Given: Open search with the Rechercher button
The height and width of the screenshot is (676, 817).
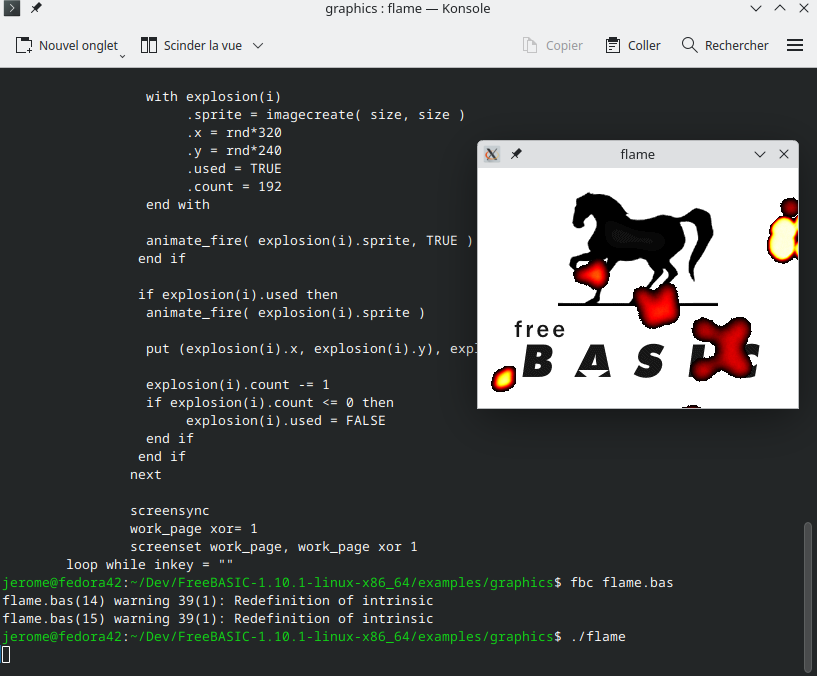Looking at the screenshot, I should 725,45.
